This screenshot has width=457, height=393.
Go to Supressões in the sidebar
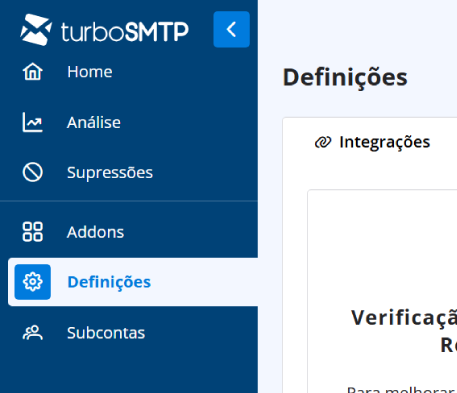(110, 173)
